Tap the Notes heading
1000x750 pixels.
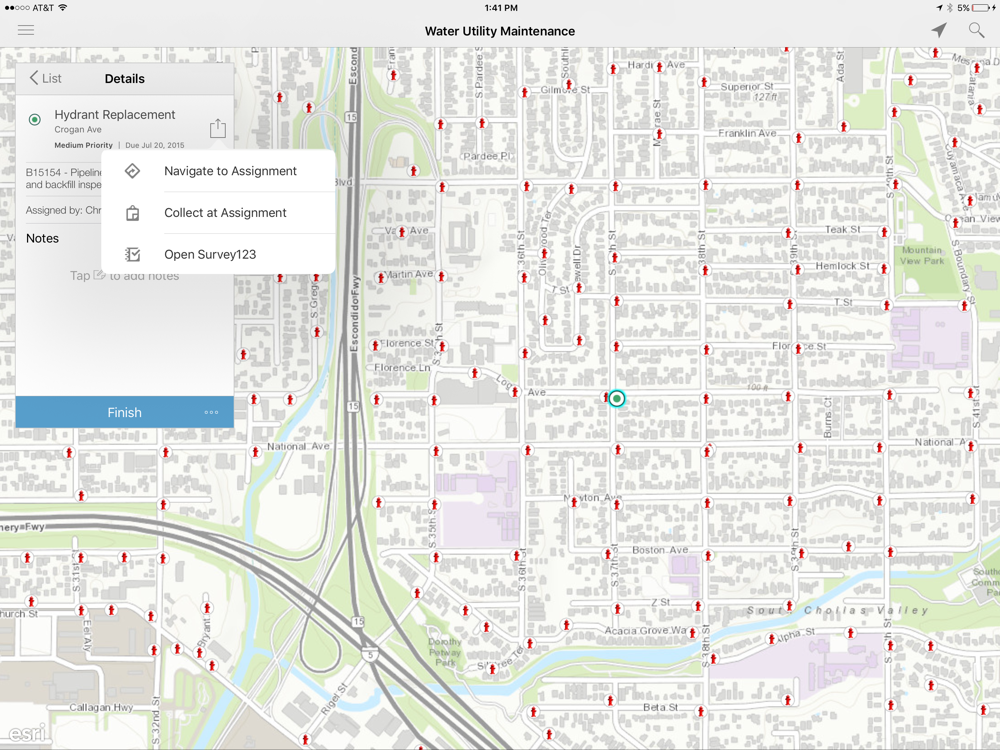pyautogui.click(x=42, y=238)
